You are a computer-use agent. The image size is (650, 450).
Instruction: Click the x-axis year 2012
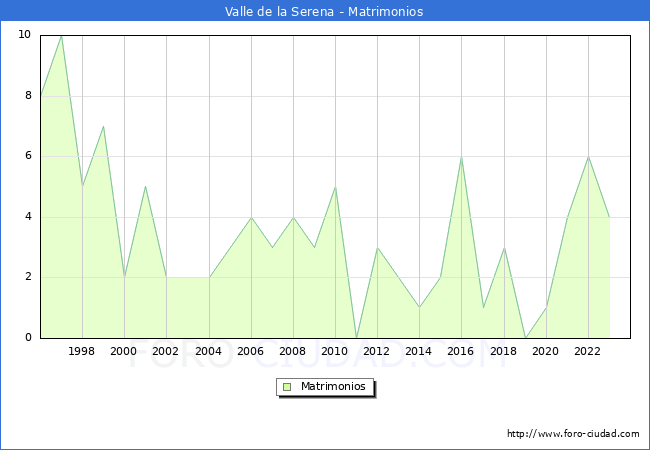(x=376, y=351)
